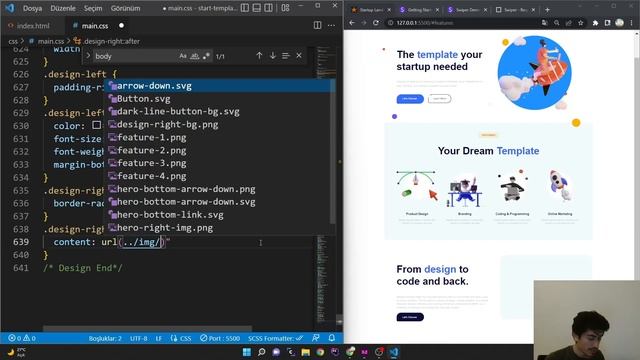Go to previous match in find widget

259,56
